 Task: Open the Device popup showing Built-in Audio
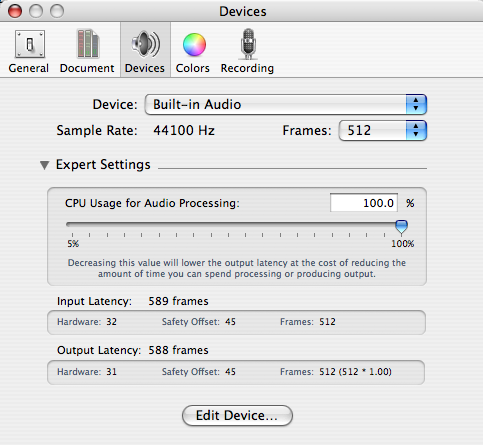[286, 105]
